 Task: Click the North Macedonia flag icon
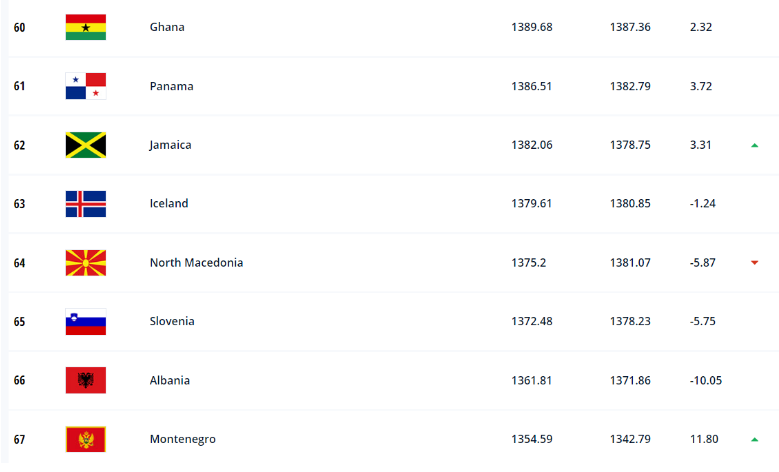pos(85,262)
